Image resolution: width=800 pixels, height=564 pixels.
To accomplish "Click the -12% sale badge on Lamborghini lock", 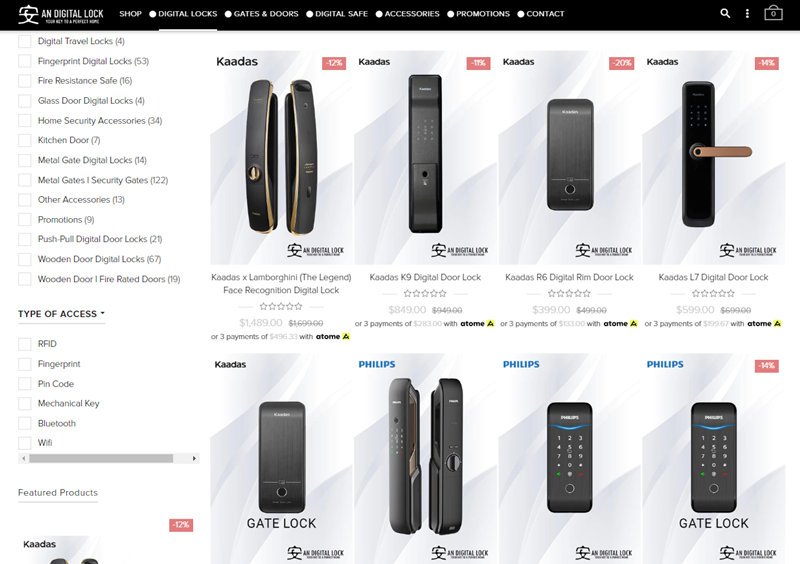I will tap(334, 63).
